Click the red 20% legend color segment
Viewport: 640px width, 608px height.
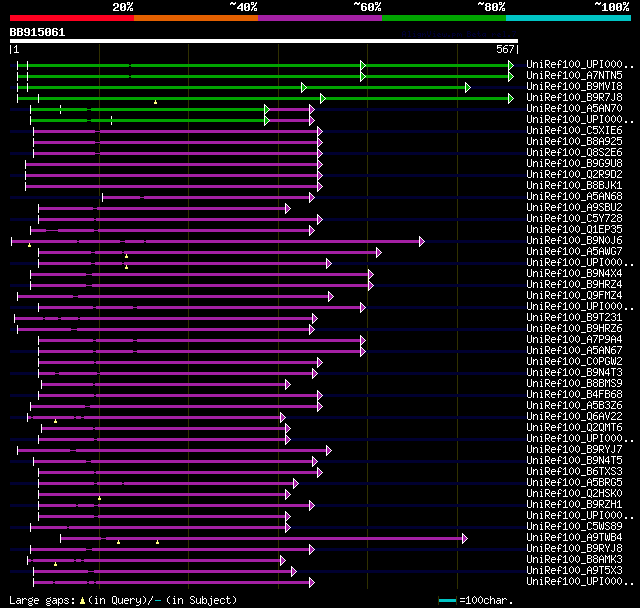(72, 18)
